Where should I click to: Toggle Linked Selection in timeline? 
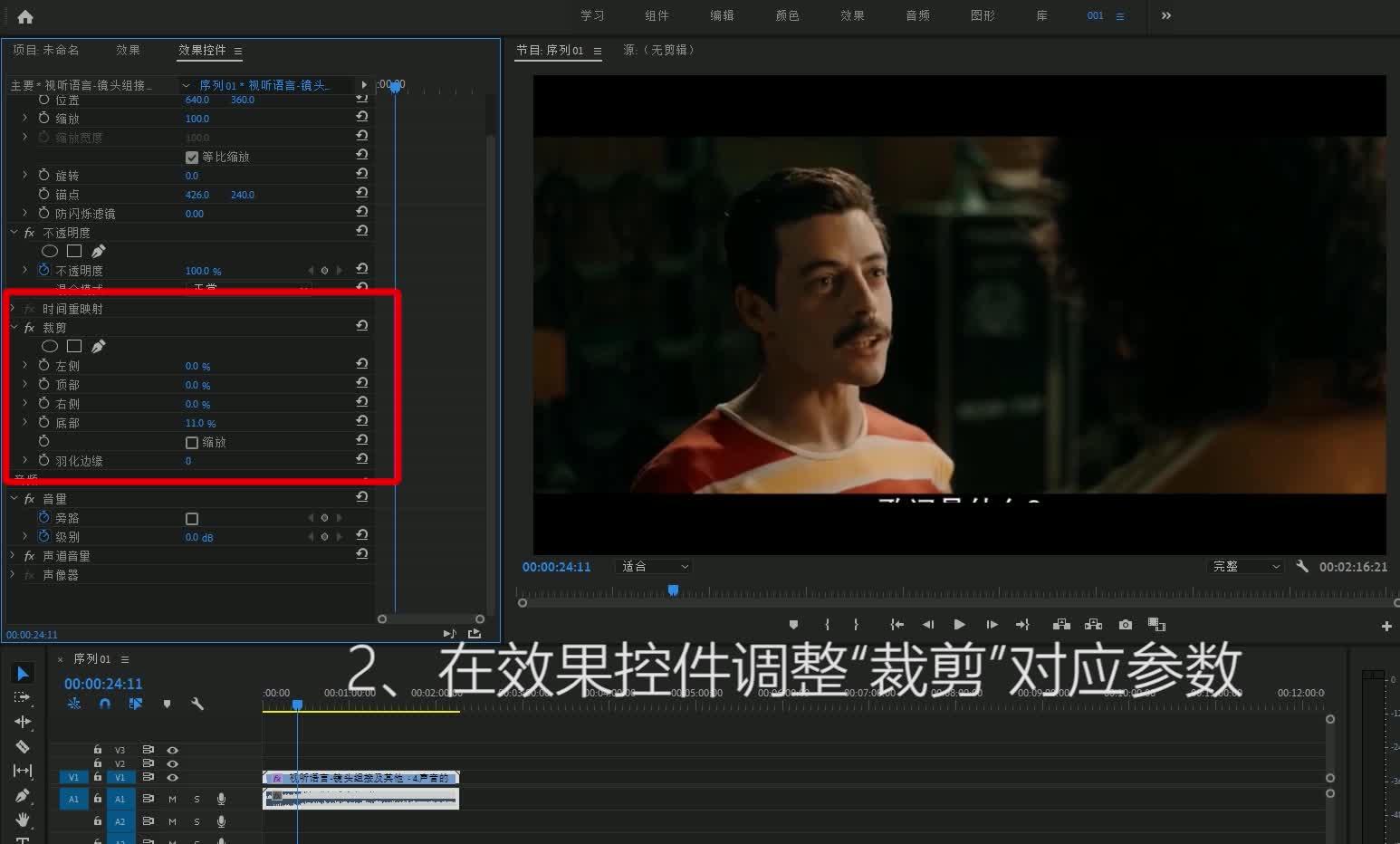[x=136, y=704]
